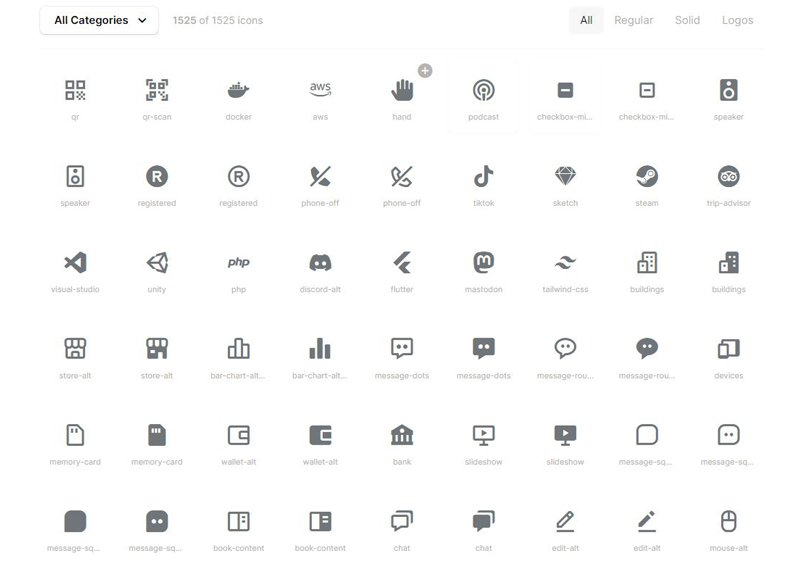This screenshot has width=800, height=577.
Task: Select the All filter tab
Action: coord(586,20)
